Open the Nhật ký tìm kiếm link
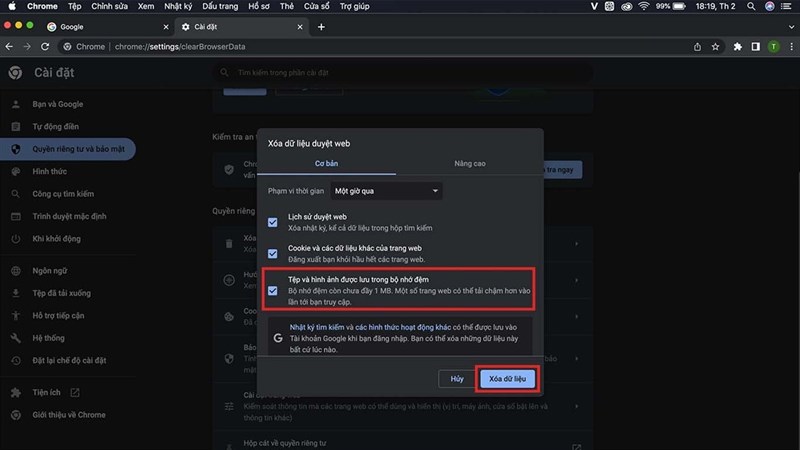 tap(317, 327)
